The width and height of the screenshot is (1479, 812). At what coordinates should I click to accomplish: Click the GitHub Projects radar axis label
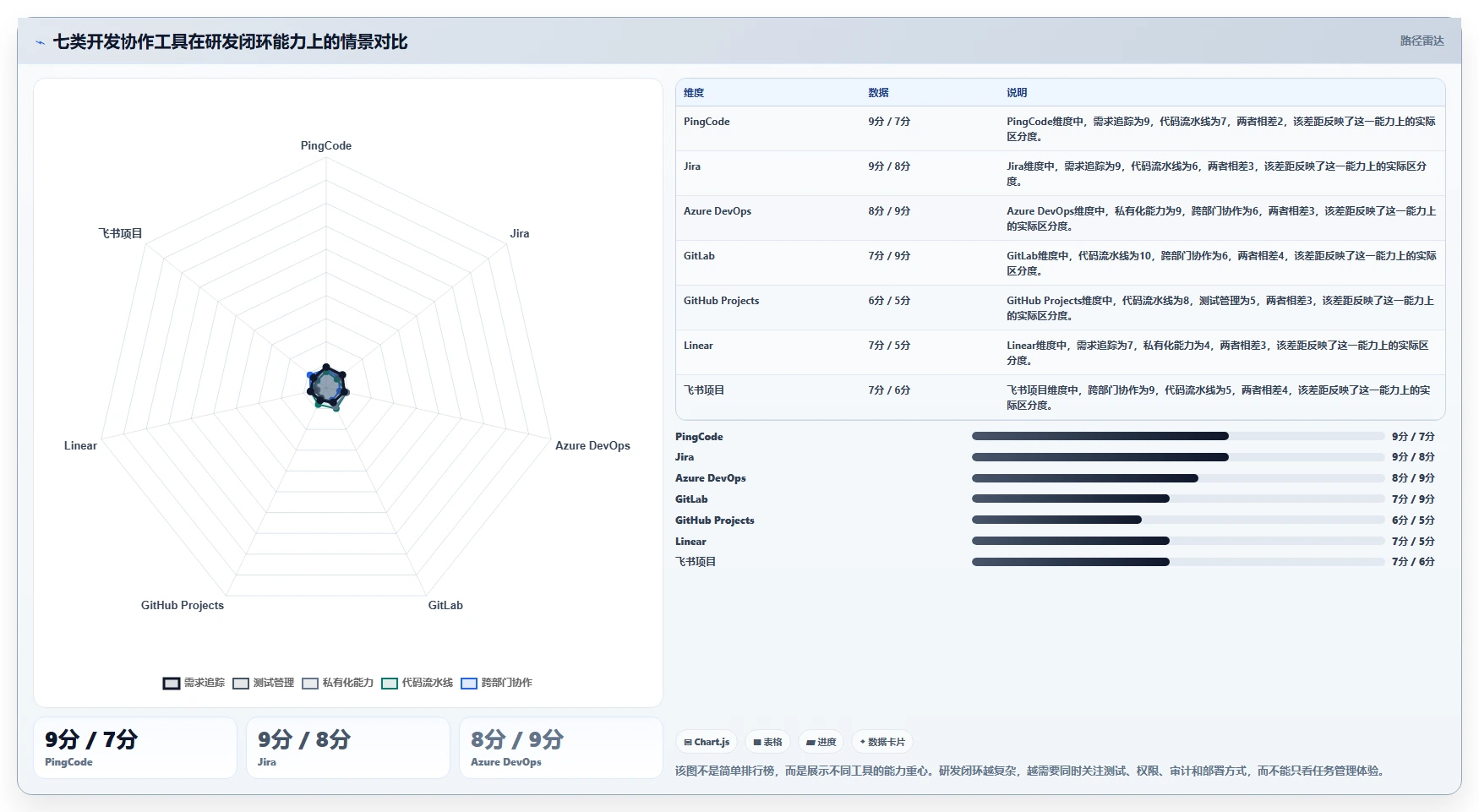pos(183,605)
